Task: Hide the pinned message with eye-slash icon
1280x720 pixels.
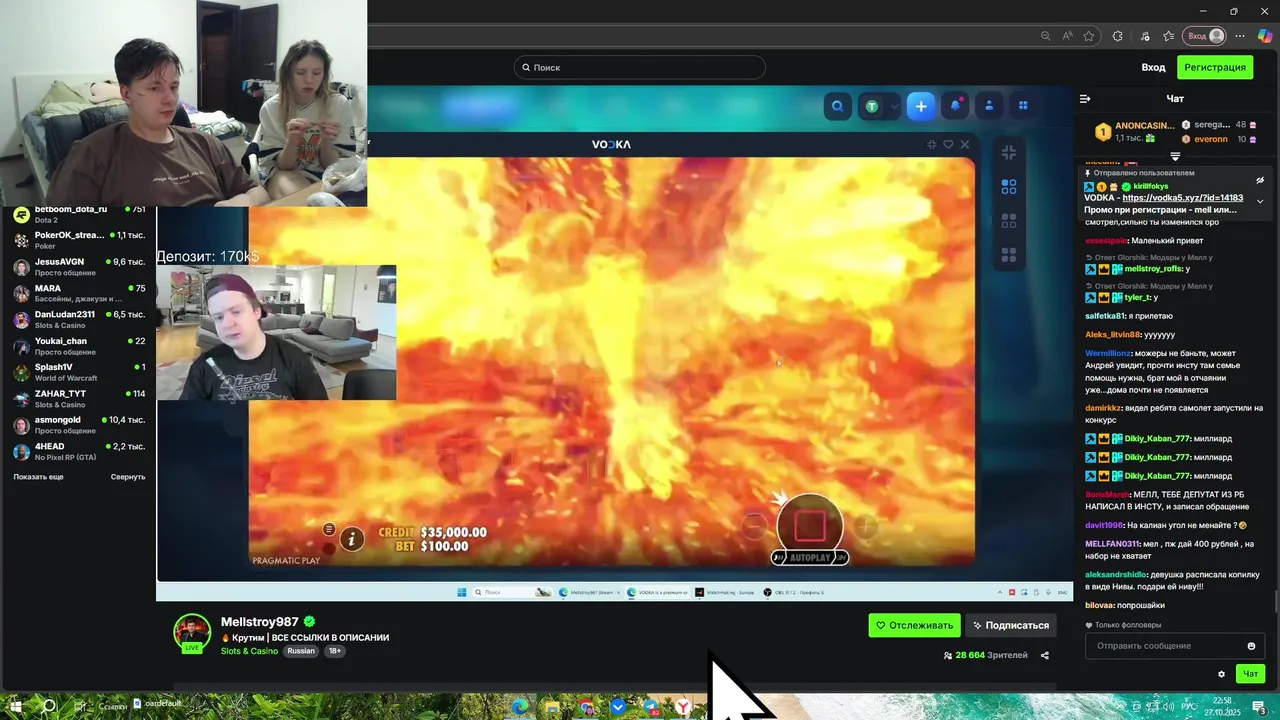Action: click(1260, 181)
